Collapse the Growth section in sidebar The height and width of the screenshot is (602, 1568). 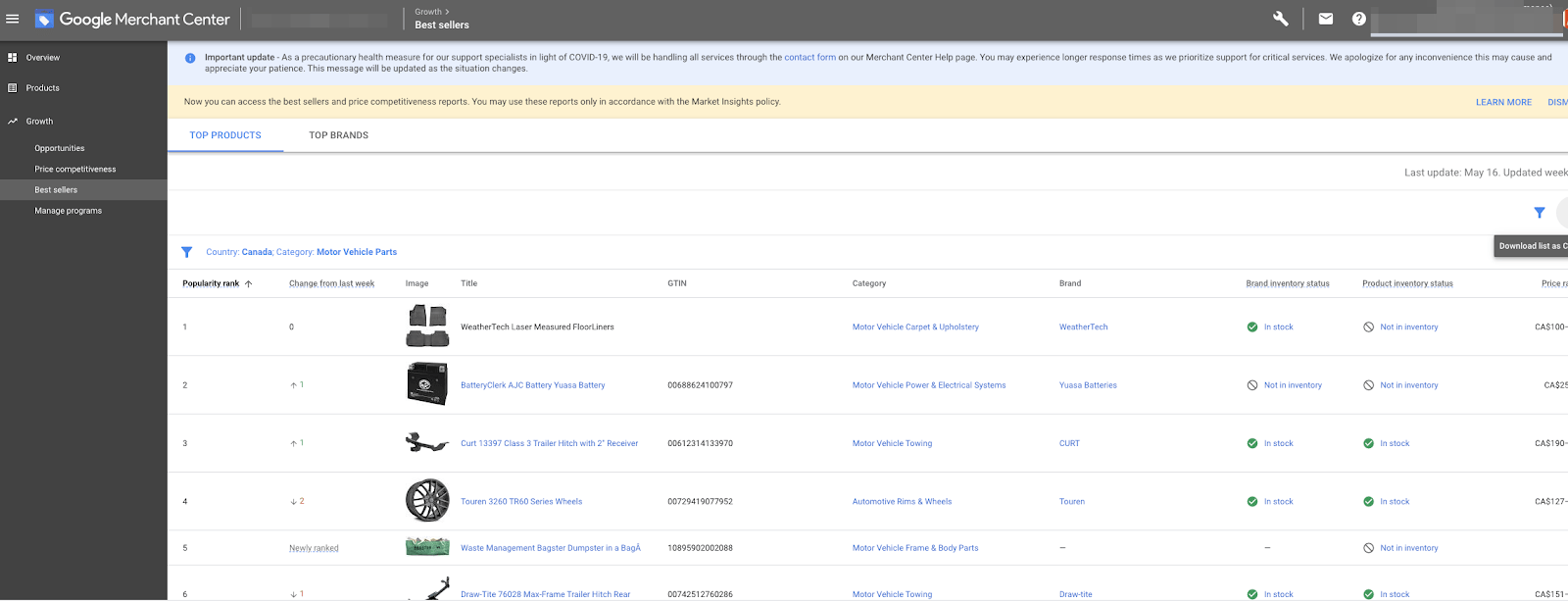[39, 122]
